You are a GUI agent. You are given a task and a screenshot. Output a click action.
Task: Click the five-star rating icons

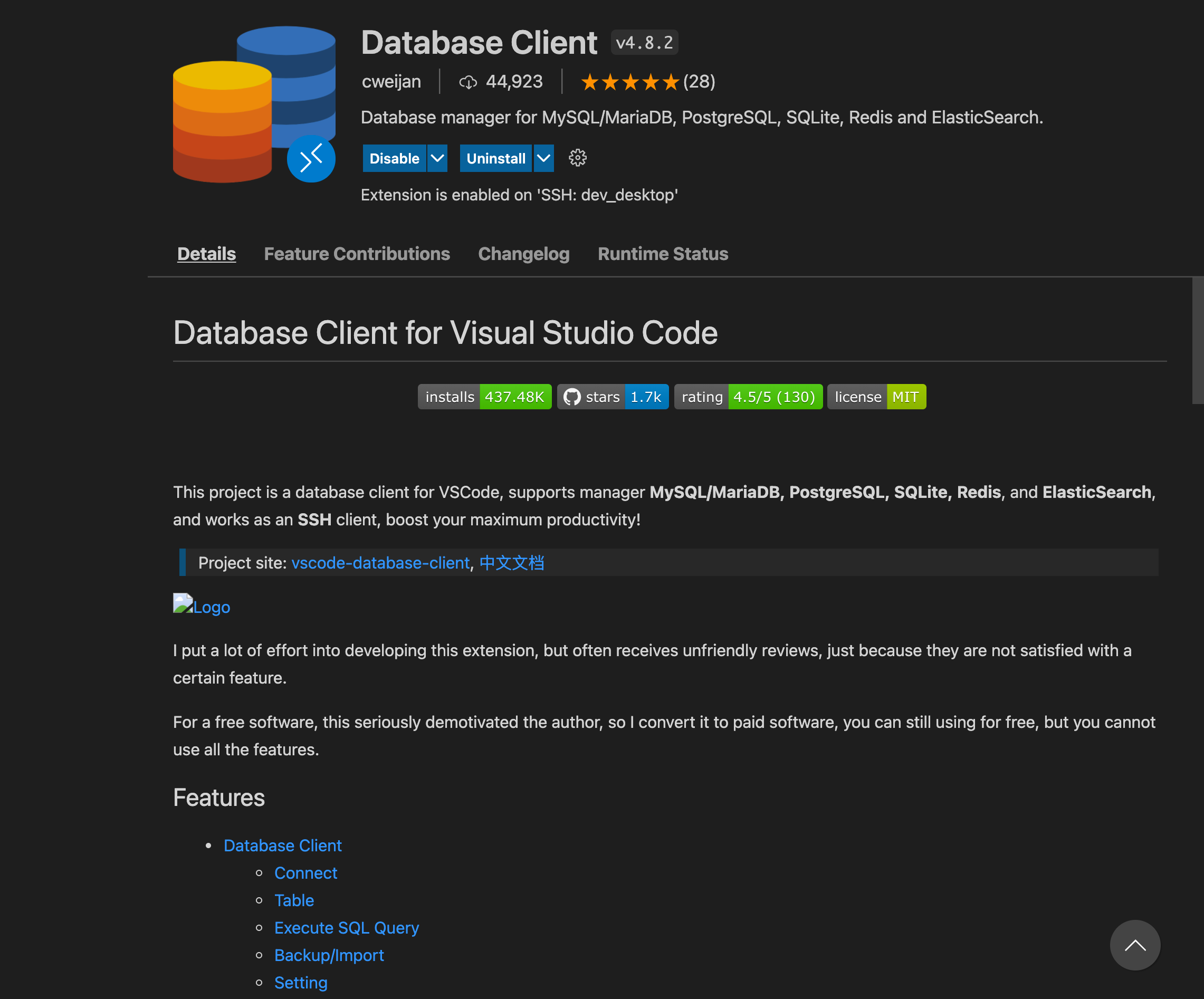pos(630,82)
